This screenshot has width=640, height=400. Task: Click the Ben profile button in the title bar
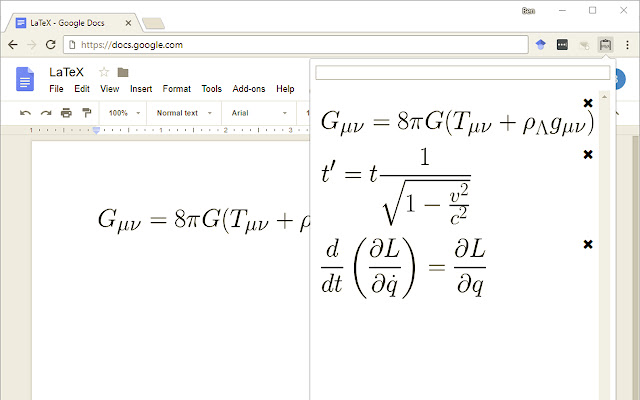[528, 11]
